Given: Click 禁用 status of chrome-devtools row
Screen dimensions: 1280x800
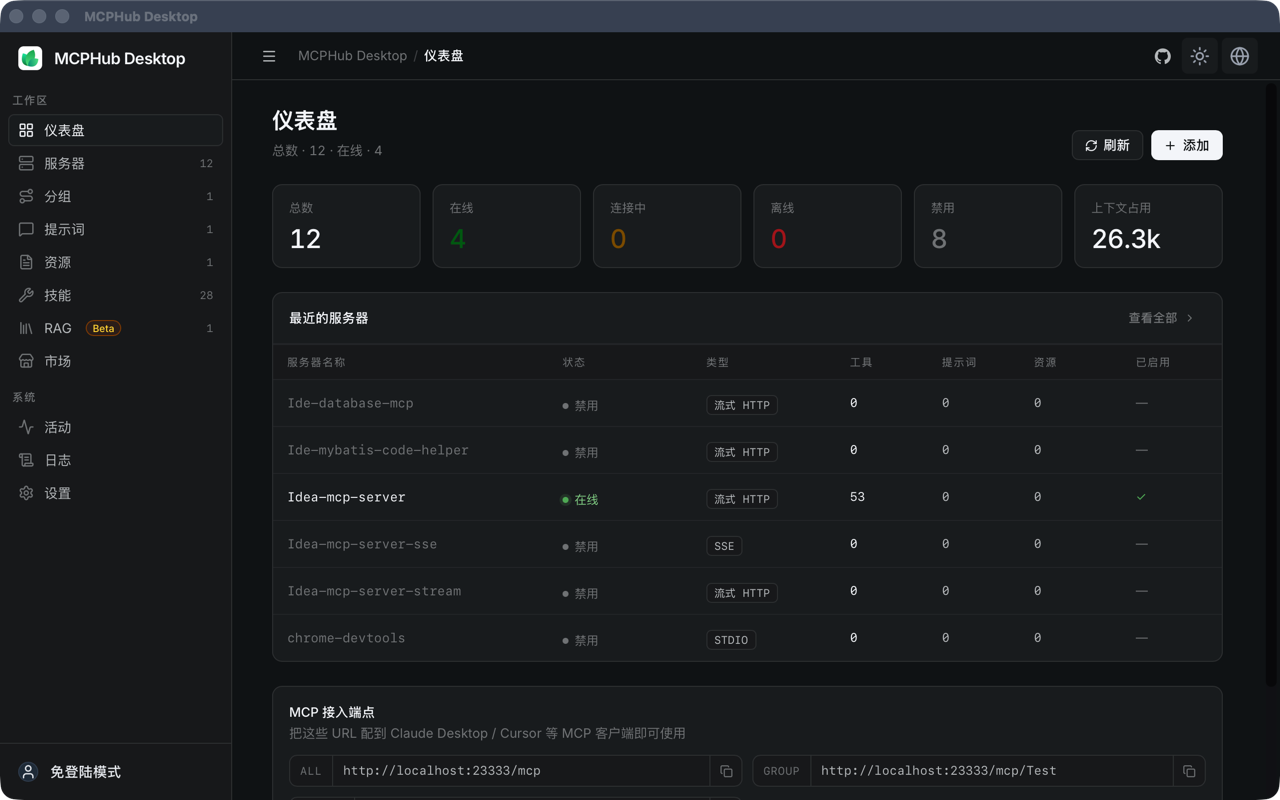Looking at the screenshot, I should [x=580, y=641].
